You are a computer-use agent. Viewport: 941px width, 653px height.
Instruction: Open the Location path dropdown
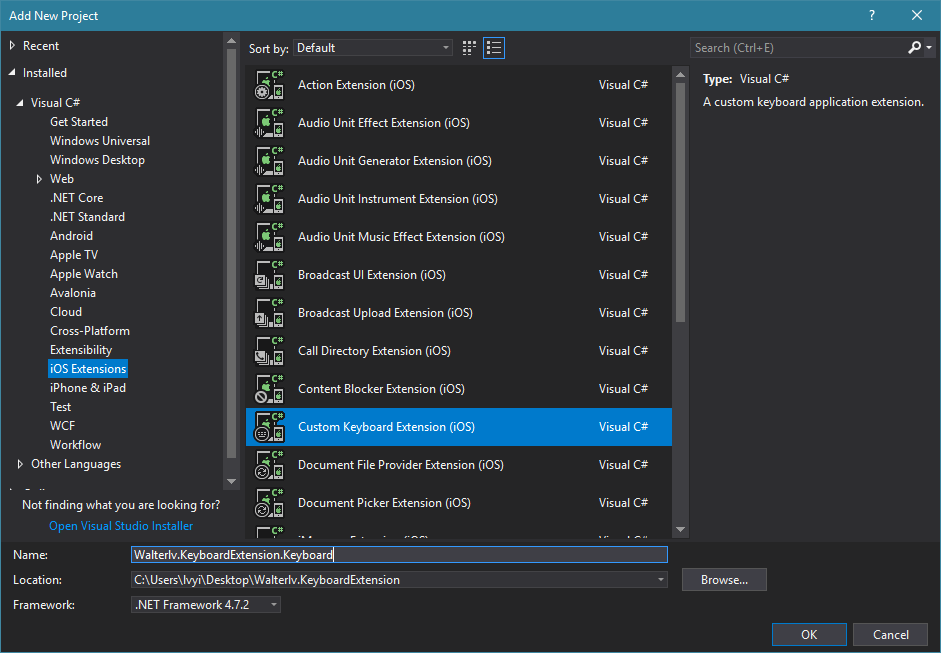(x=660, y=580)
